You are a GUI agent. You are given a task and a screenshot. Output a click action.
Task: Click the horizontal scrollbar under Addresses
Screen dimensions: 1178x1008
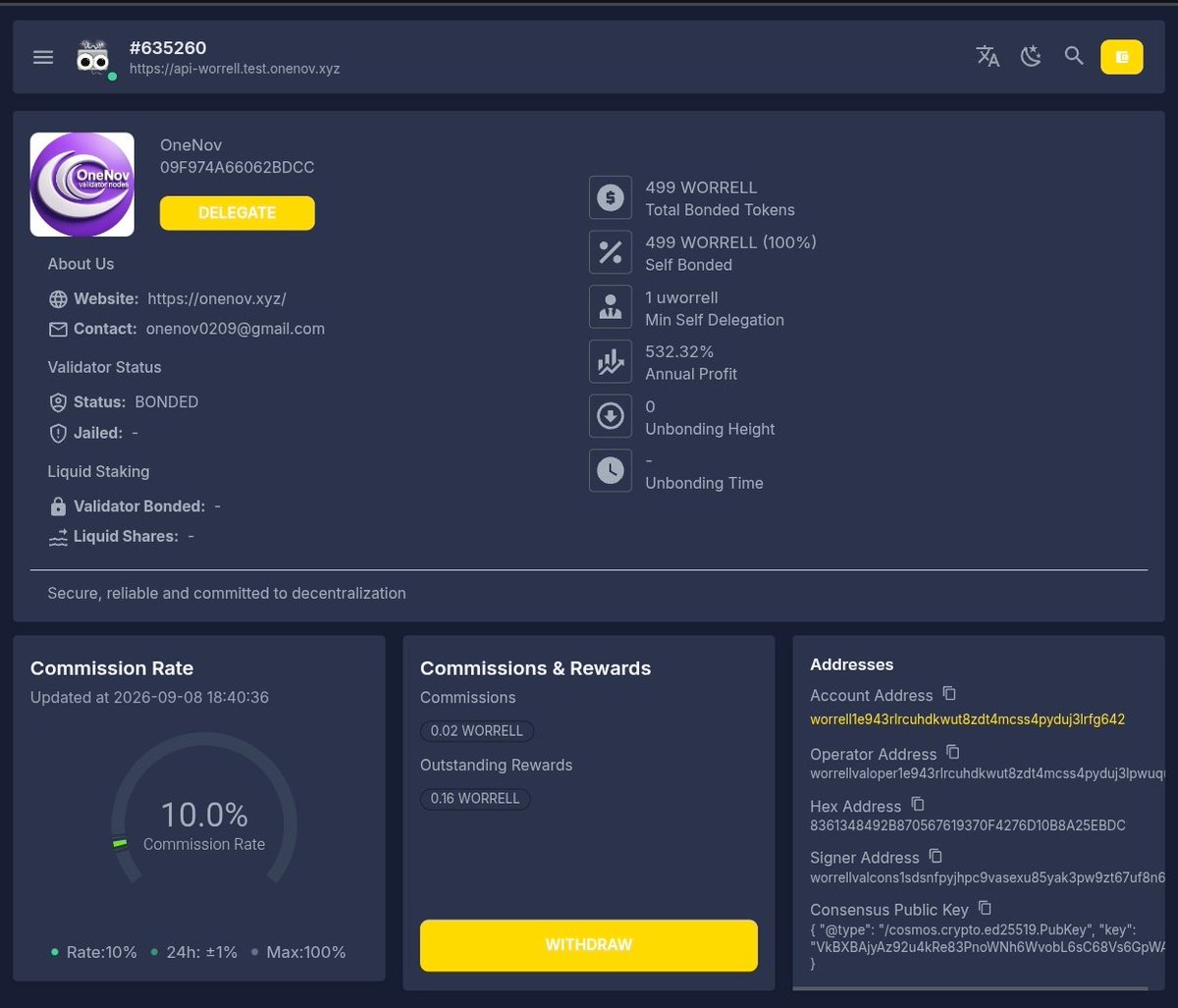click(969, 988)
